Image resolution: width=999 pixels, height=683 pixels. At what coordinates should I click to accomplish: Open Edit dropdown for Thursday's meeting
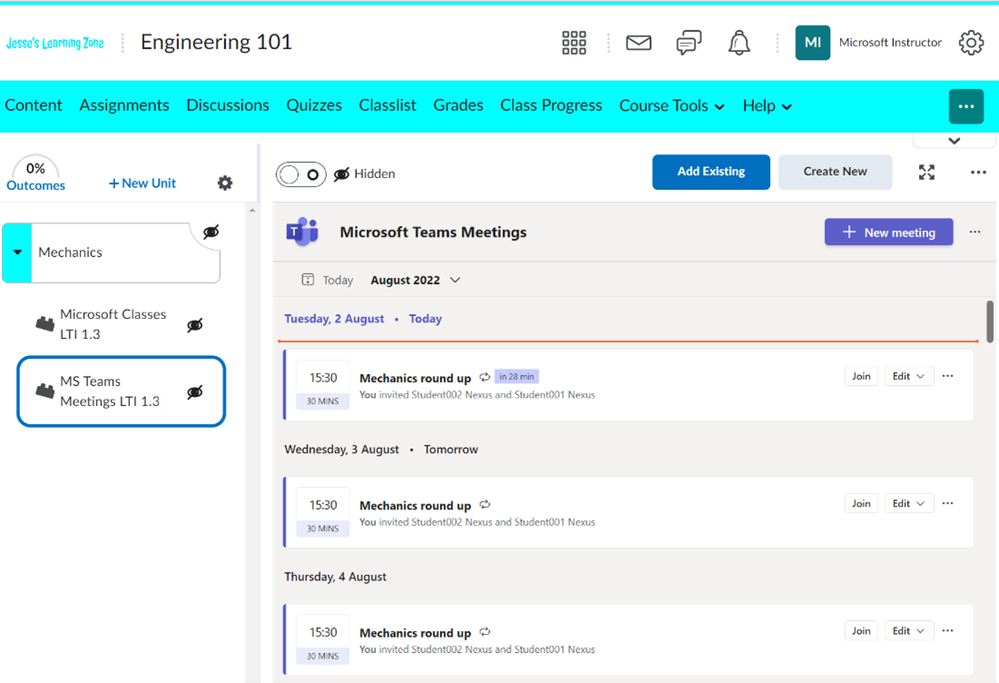pyautogui.click(x=909, y=631)
